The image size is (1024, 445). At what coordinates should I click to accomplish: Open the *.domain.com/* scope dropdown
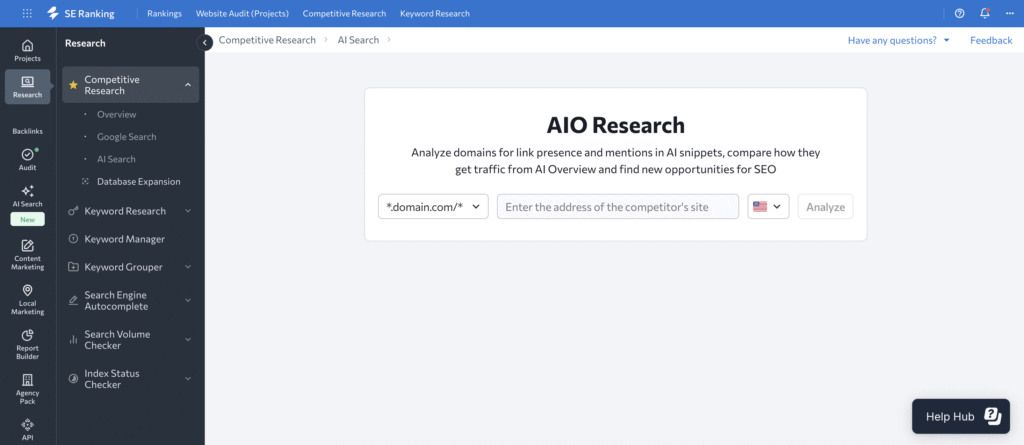tap(433, 207)
